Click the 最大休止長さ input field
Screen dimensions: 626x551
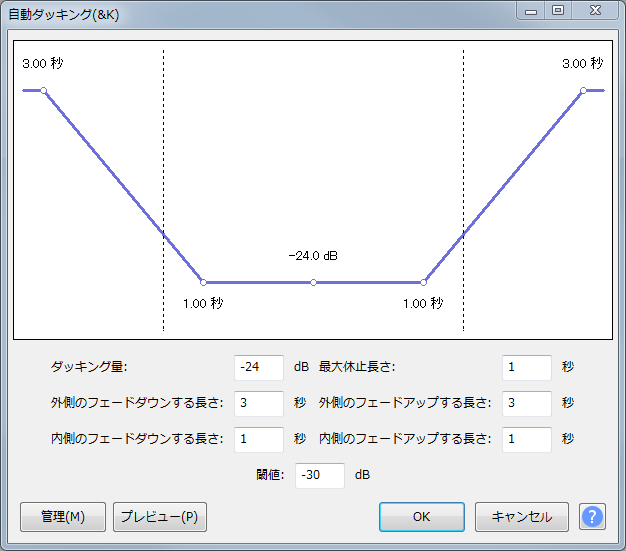coord(527,367)
